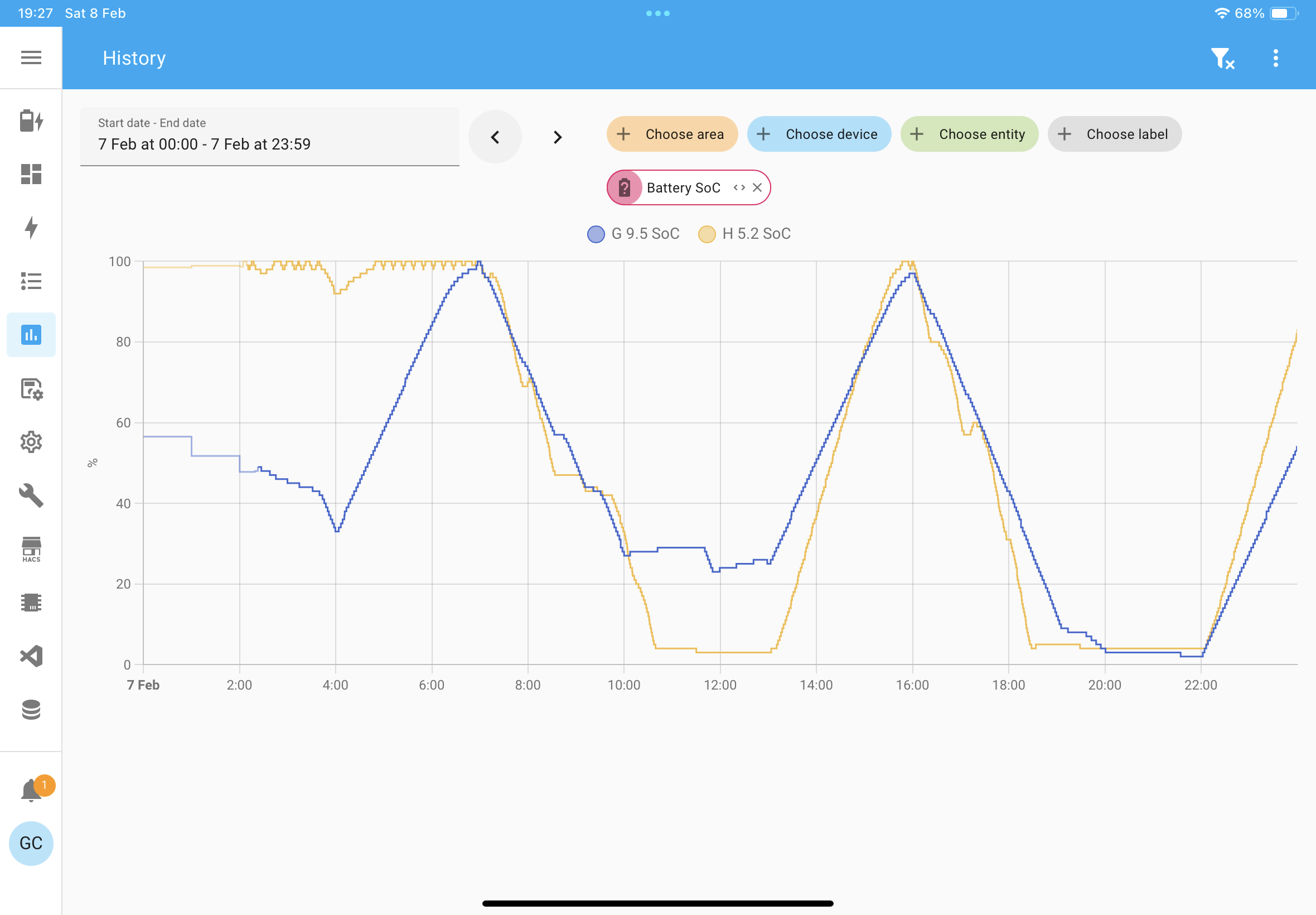Open the Visual Studio Code sidebar icon
Image resolution: width=1316 pixels, height=915 pixels.
tap(31, 656)
